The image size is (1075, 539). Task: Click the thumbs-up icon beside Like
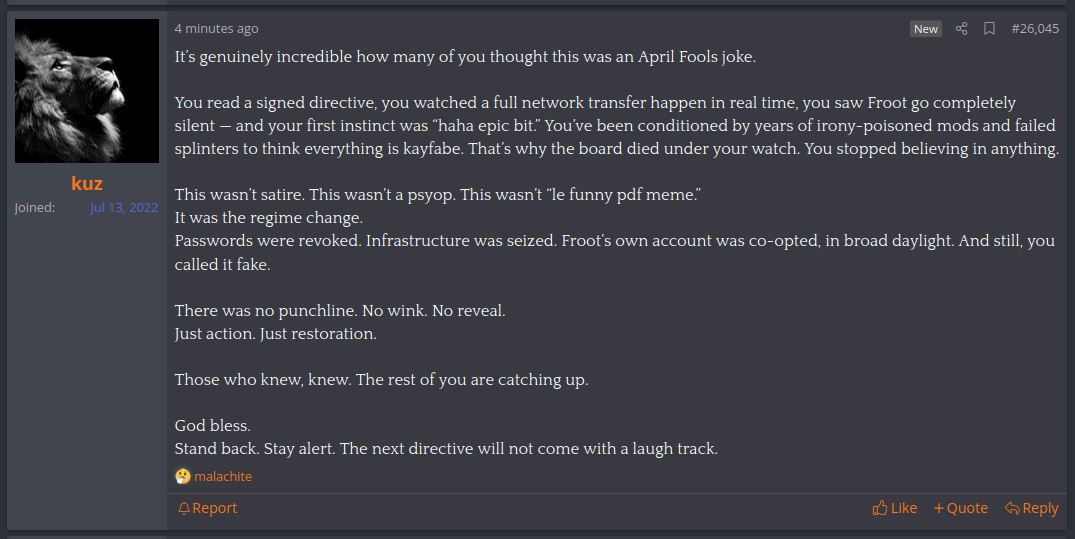[x=880, y=508]
